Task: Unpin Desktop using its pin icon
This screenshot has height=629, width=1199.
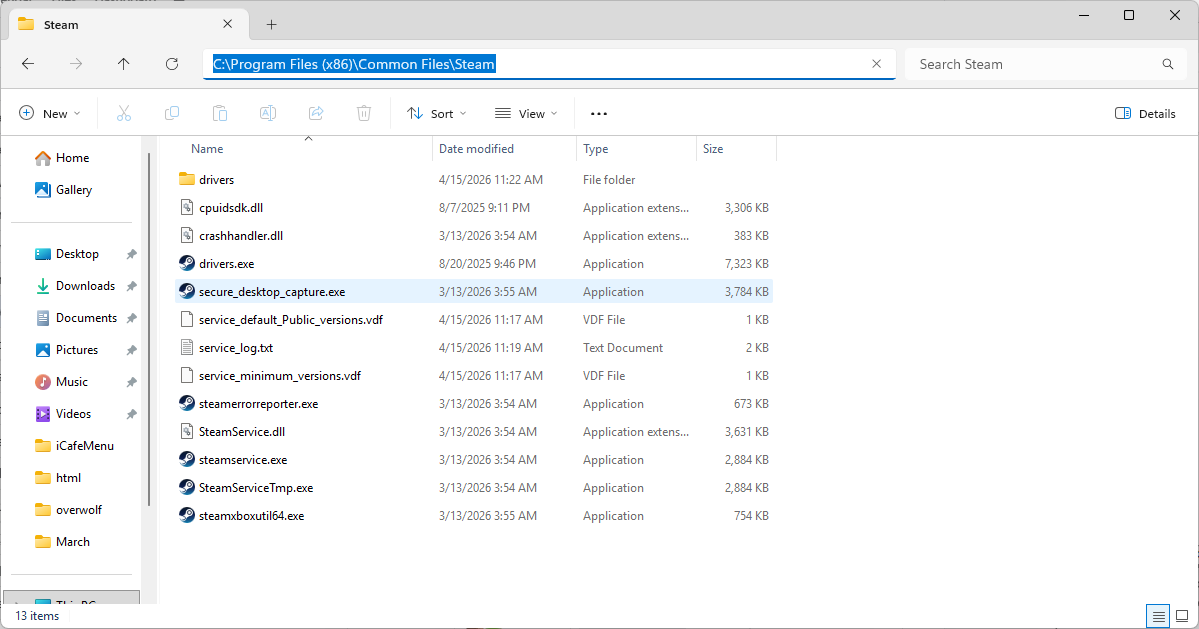Action: [x=132, y=254]
